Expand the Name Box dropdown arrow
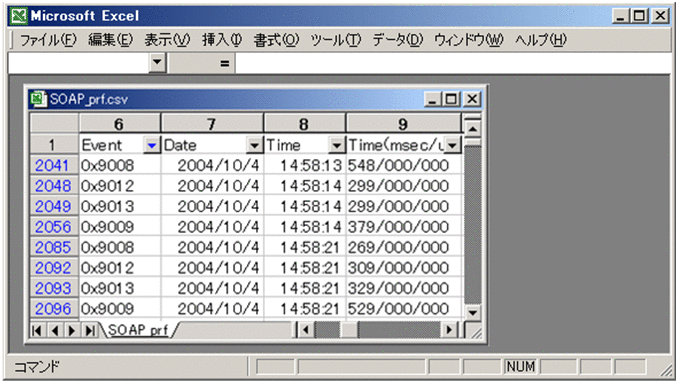 click(x=157, y=63)
